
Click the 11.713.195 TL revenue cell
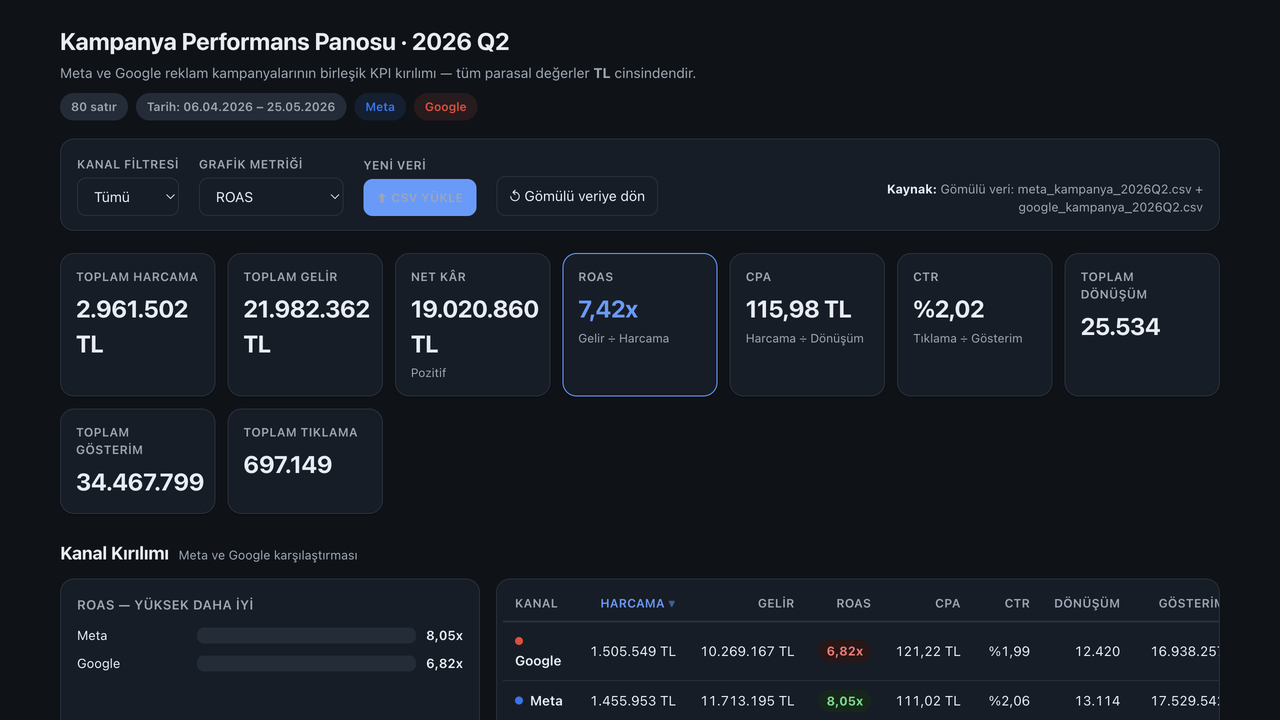pyautogui.click(x=748, y=701)
